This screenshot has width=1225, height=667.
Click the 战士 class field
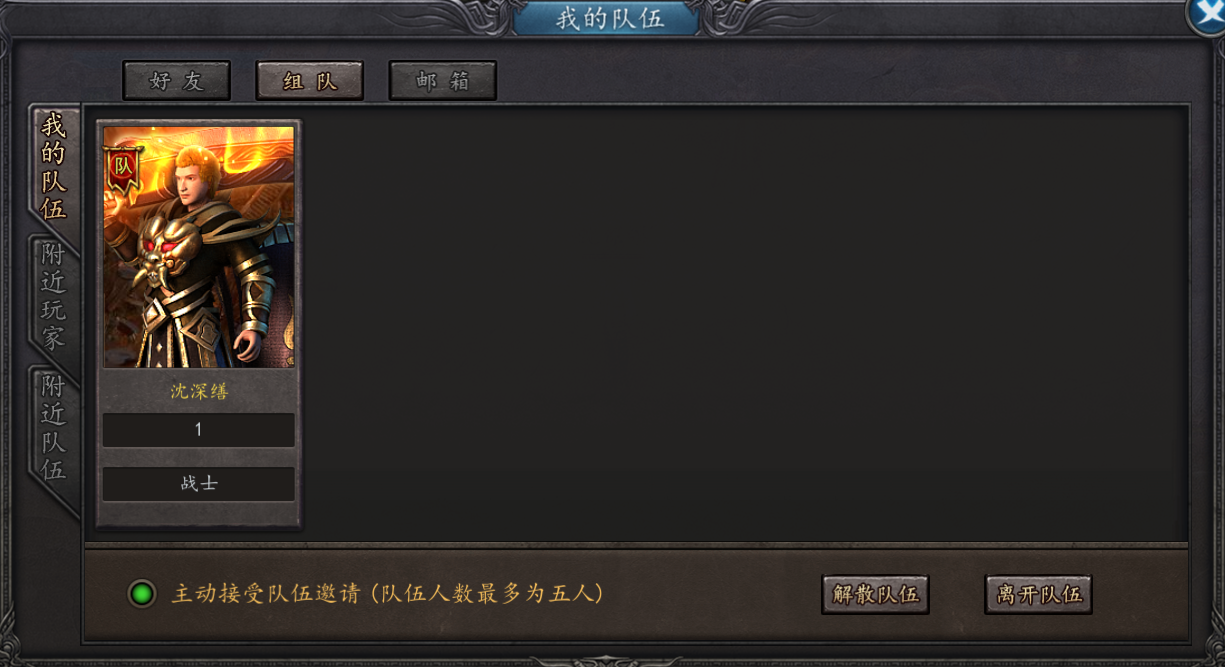199,484
